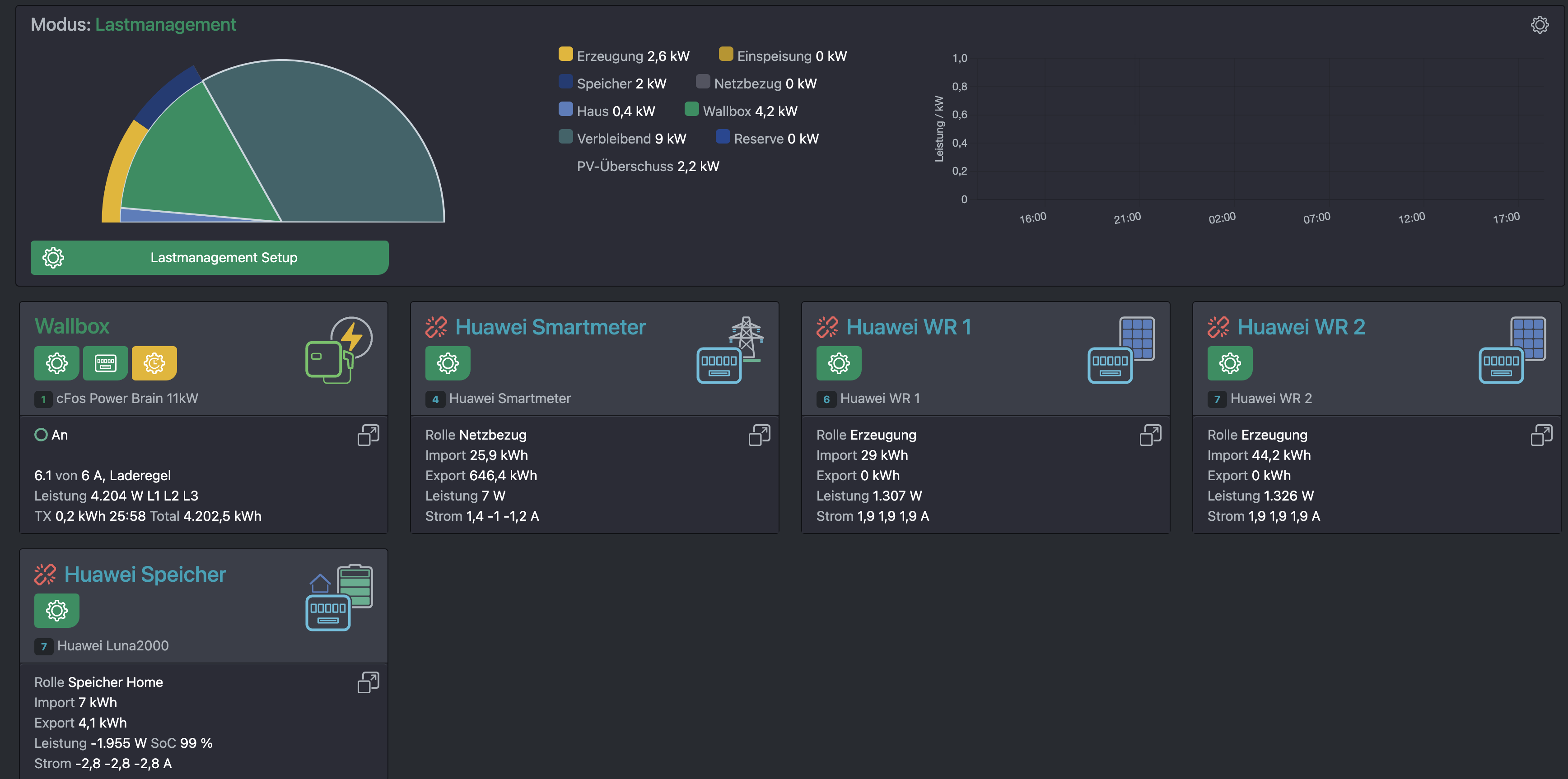The image size is (1568, 779).
Task: Click the Huawei WR 1 card title
Action: click(908, 327)
